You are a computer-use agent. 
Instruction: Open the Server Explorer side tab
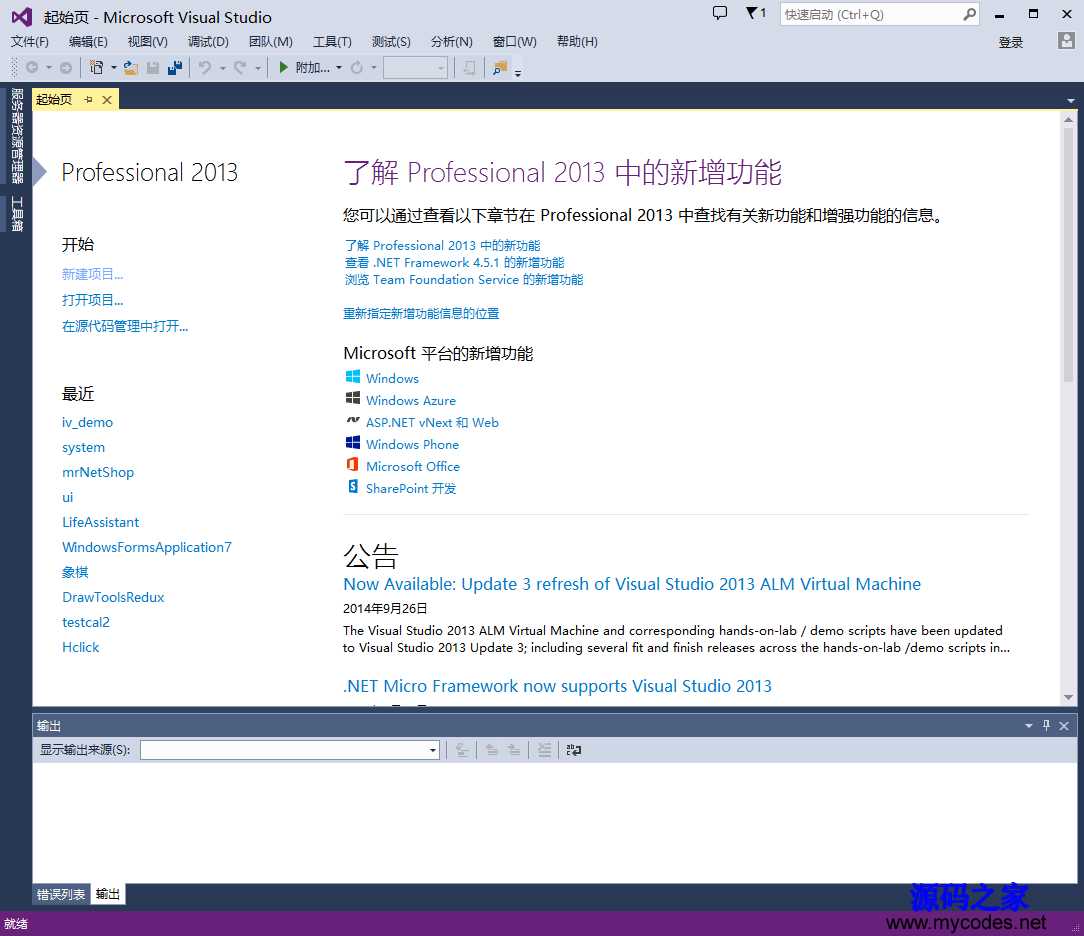(x=17, y=135)
